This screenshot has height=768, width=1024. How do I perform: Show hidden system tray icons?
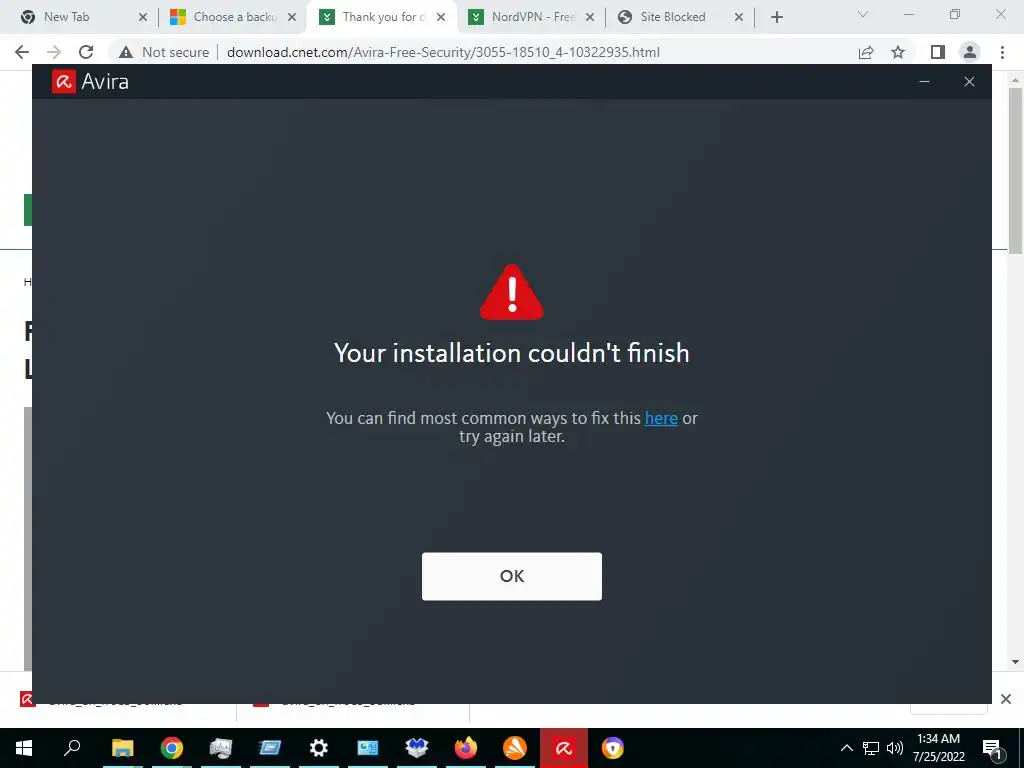pos(846,748)
